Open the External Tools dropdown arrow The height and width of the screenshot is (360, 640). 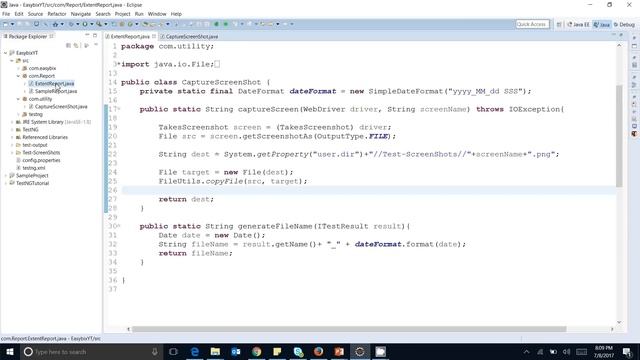pyautogui.click(x=105, y=24)
